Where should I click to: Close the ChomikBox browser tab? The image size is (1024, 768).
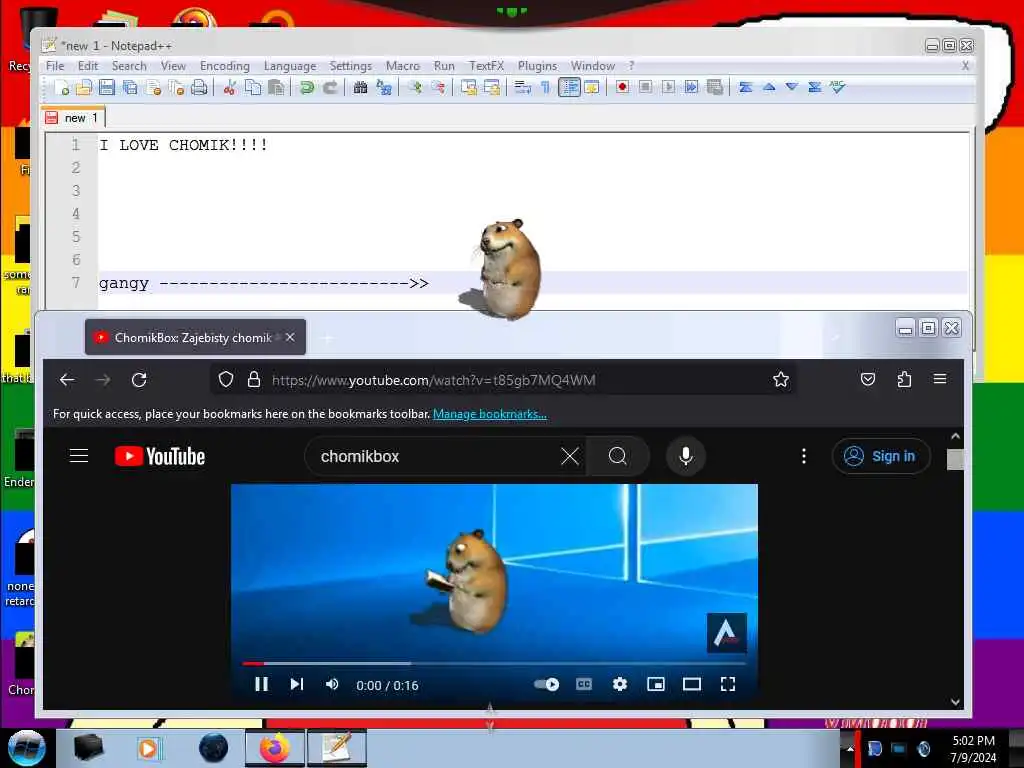(290, 337)
